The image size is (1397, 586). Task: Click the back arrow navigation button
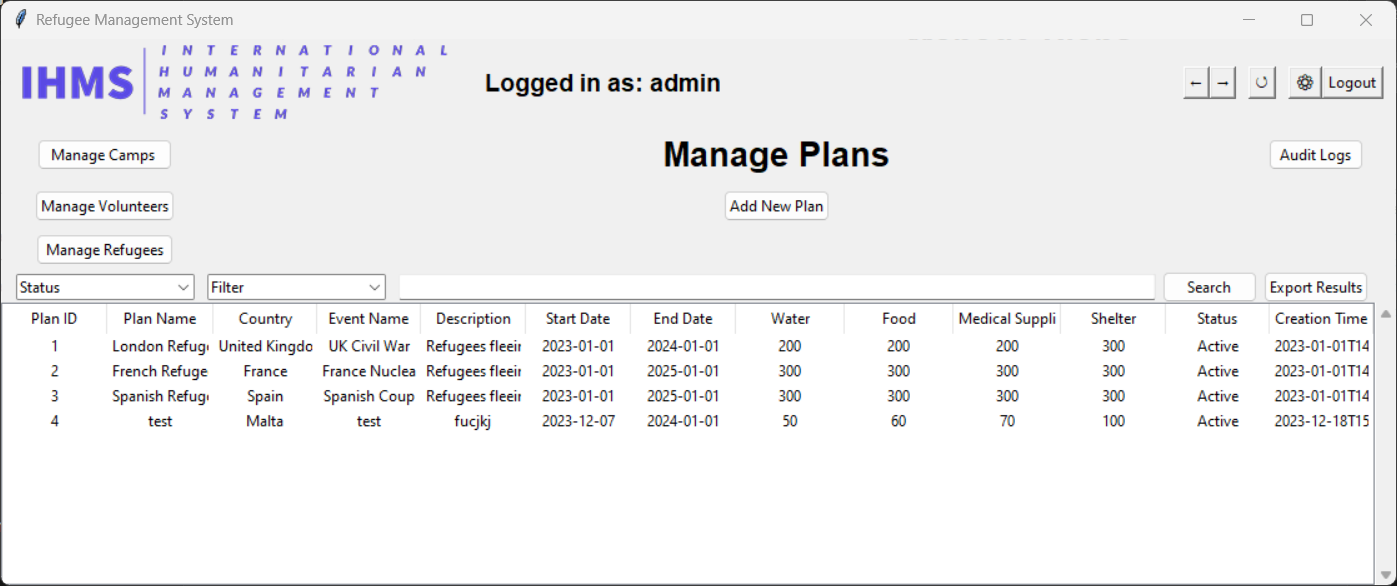pyautogui.click(x=1196, y=83)
